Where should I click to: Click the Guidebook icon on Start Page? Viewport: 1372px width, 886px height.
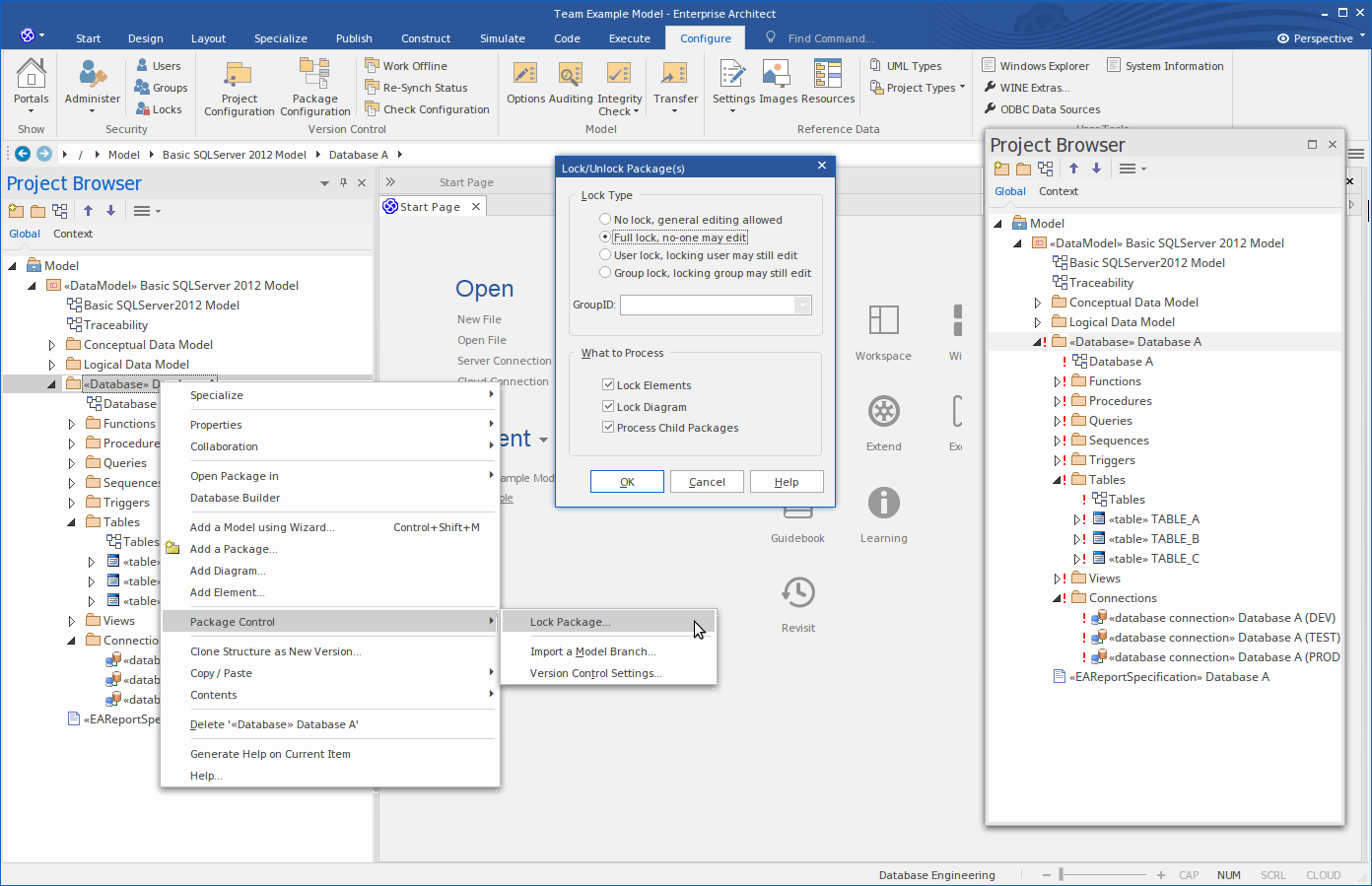pos(797,512)
